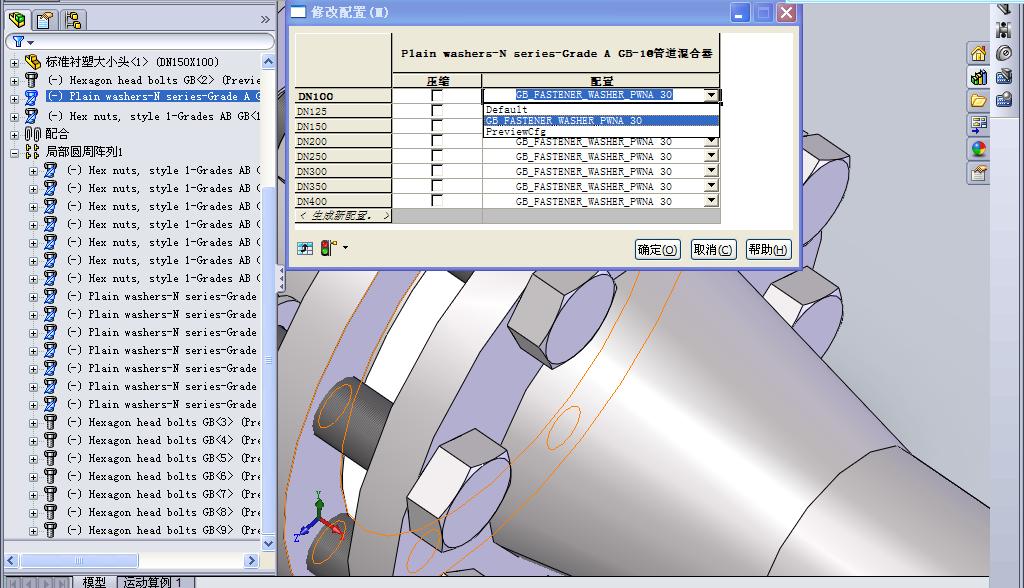Image resolution: width=1024 pixels, height=588 pixels.
Task: Click the 配置 column header
Action: (x=601, y=81)
